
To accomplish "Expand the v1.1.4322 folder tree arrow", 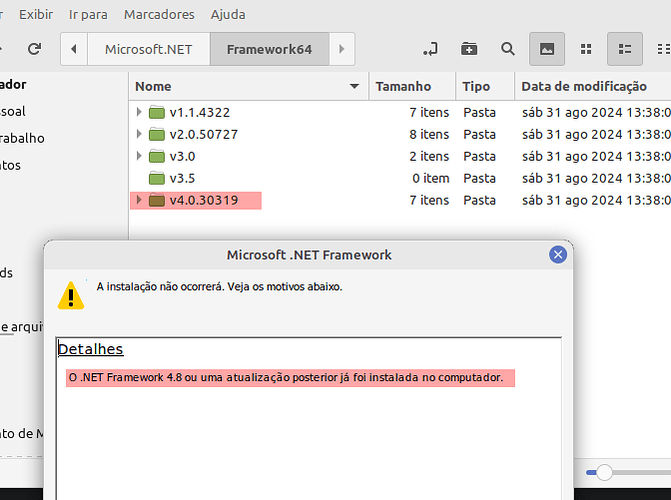I will pos(139,112).
